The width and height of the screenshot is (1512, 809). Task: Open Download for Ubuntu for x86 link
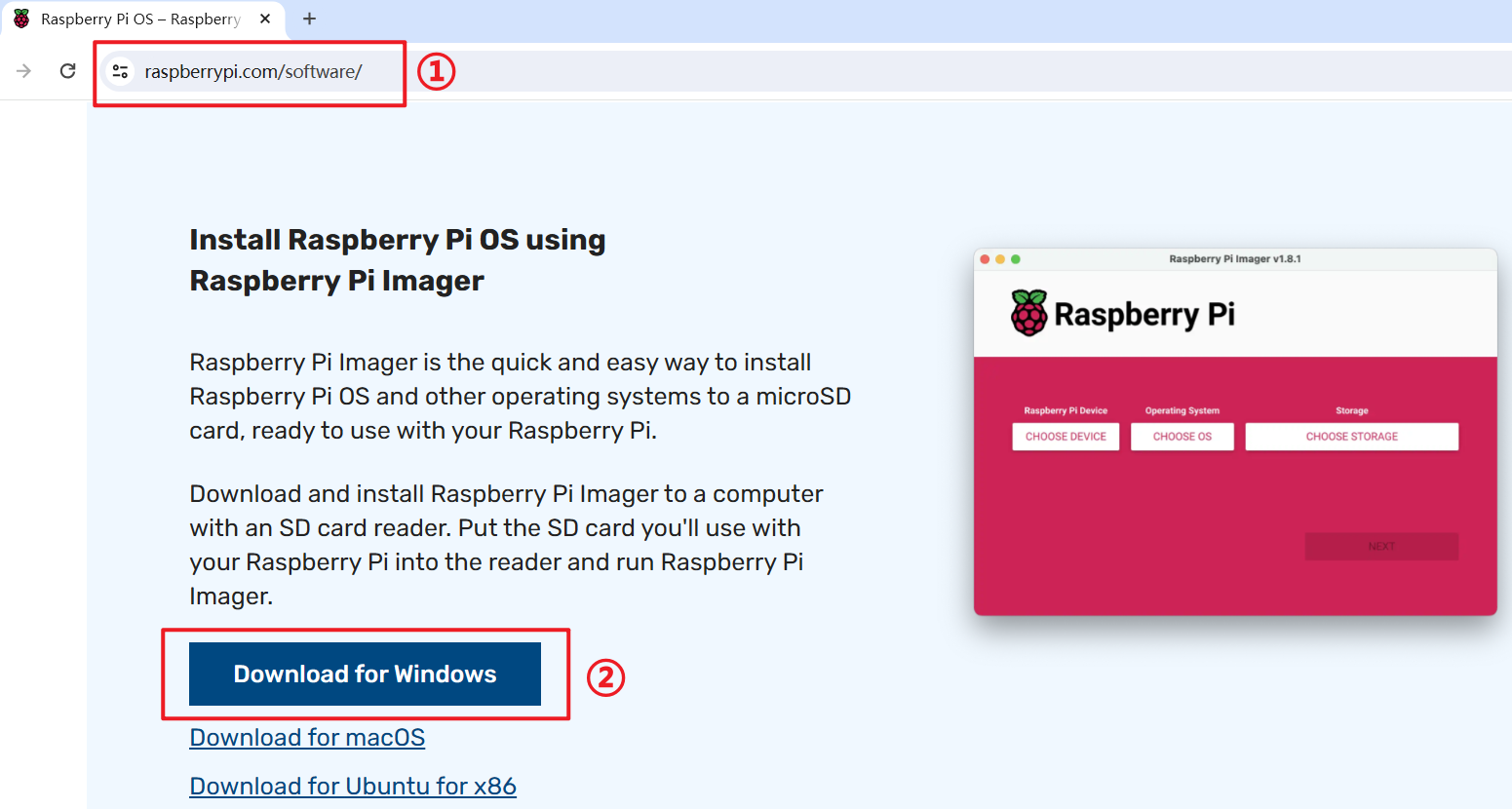(353, 787)
